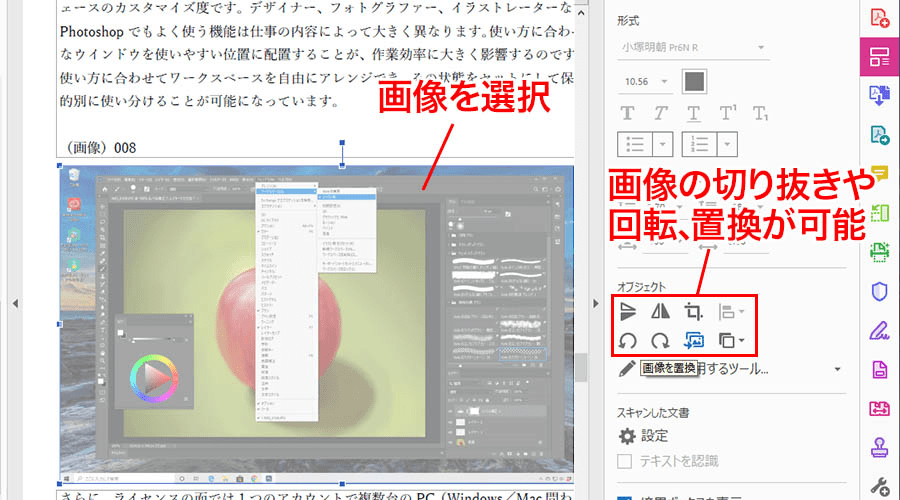900x500 pixels.
Task: Open the 10.56 font size dropdown
Action: 645,82
